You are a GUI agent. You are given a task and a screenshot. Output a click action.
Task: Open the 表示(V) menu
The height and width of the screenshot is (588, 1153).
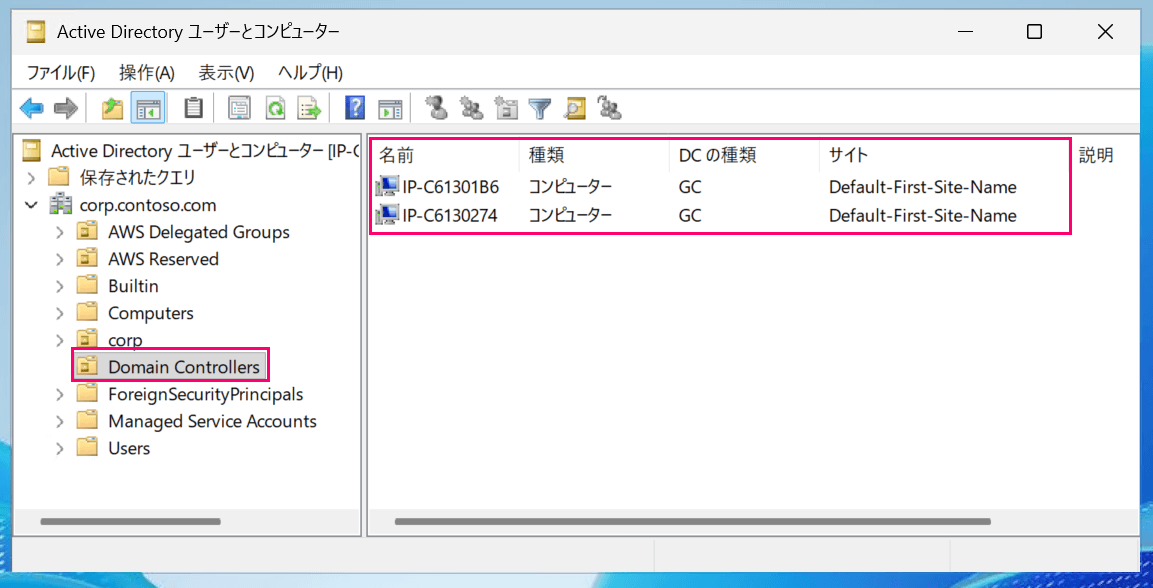pos(226,73)
